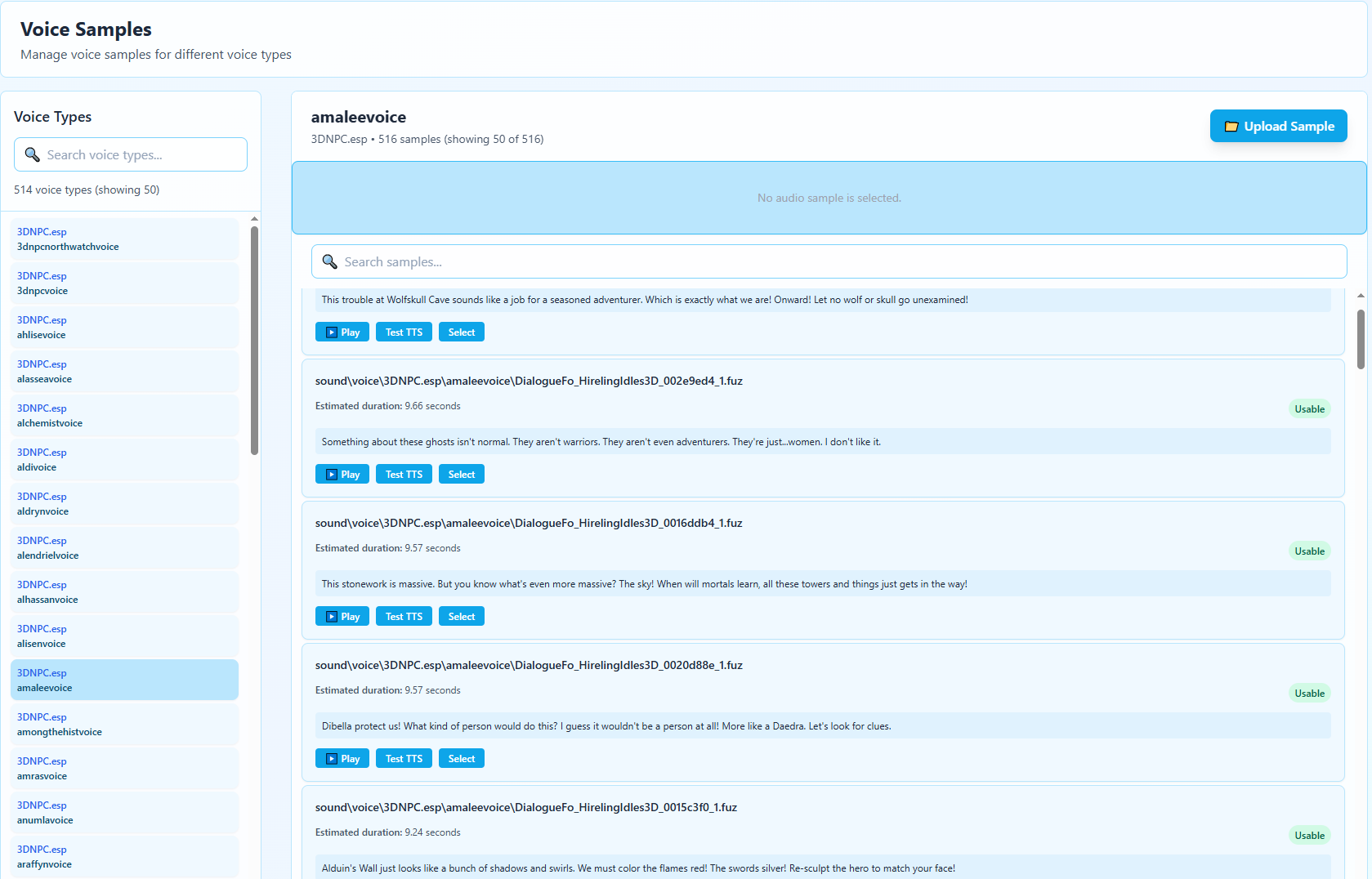Click the folder icon on Upload Sample
Image resolution: width=1372 pixels, height=879 pixels.
[x=1231, y=127]
